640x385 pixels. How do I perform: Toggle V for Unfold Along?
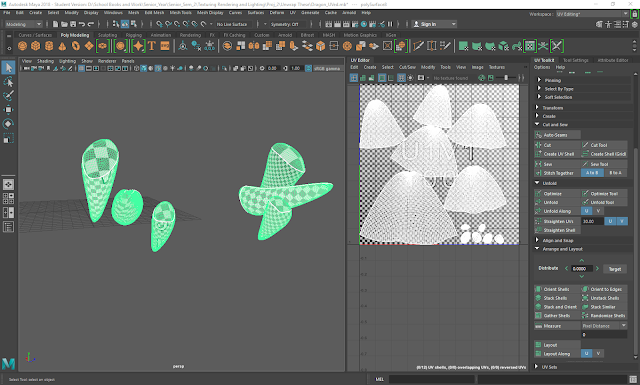click(598, 211)
